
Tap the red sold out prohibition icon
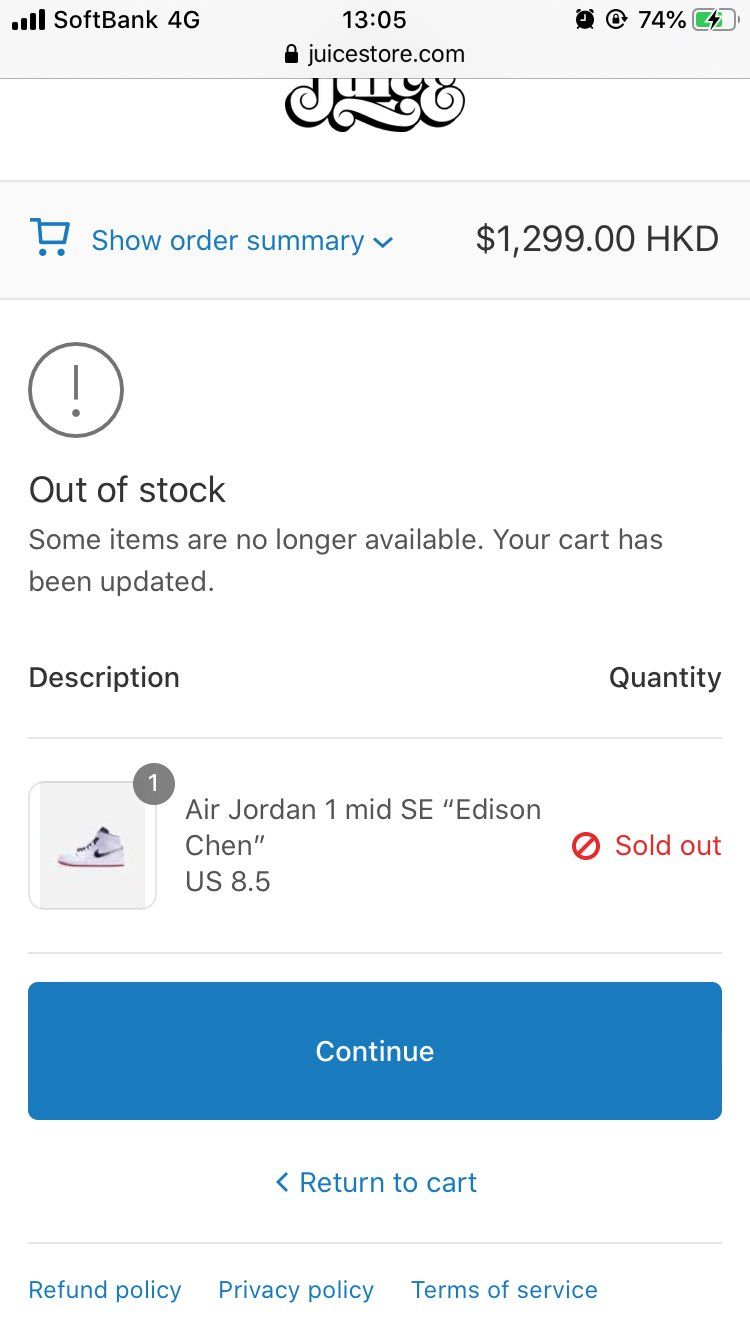coord(585,846)
